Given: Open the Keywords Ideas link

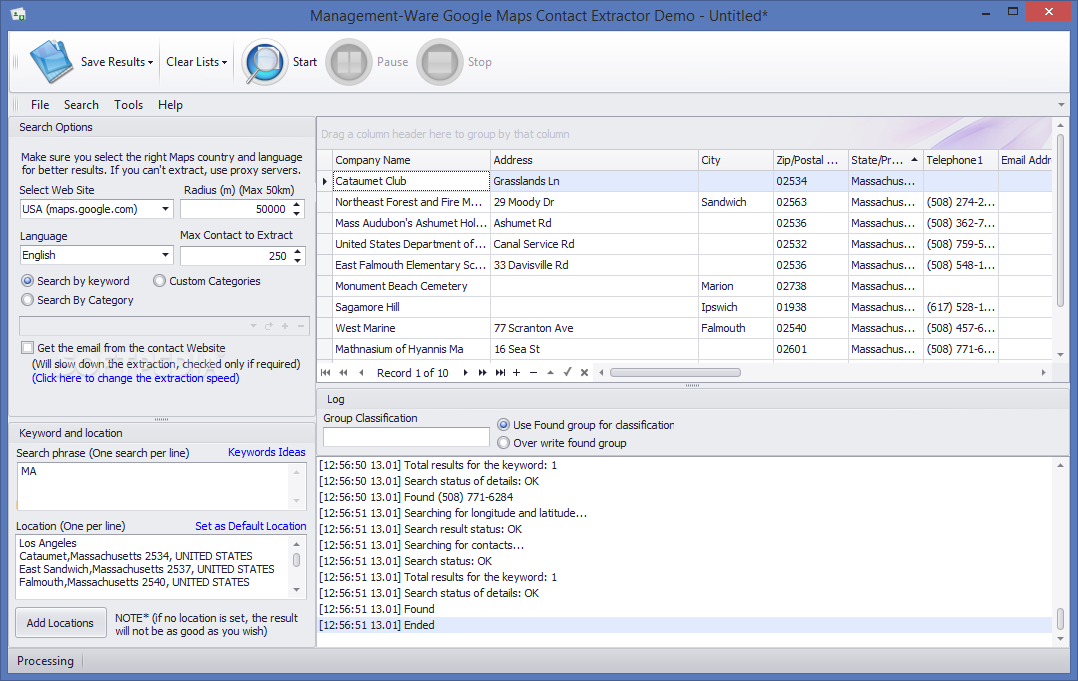Looking at the screenshot, I should click(x=267, y=452).
